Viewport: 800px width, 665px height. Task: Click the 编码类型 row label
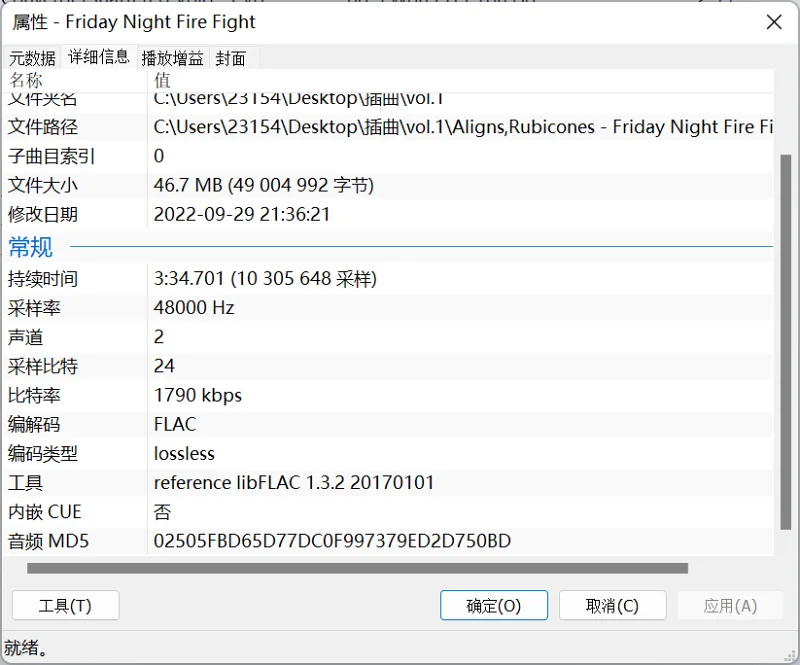click(x=43, y=454)
